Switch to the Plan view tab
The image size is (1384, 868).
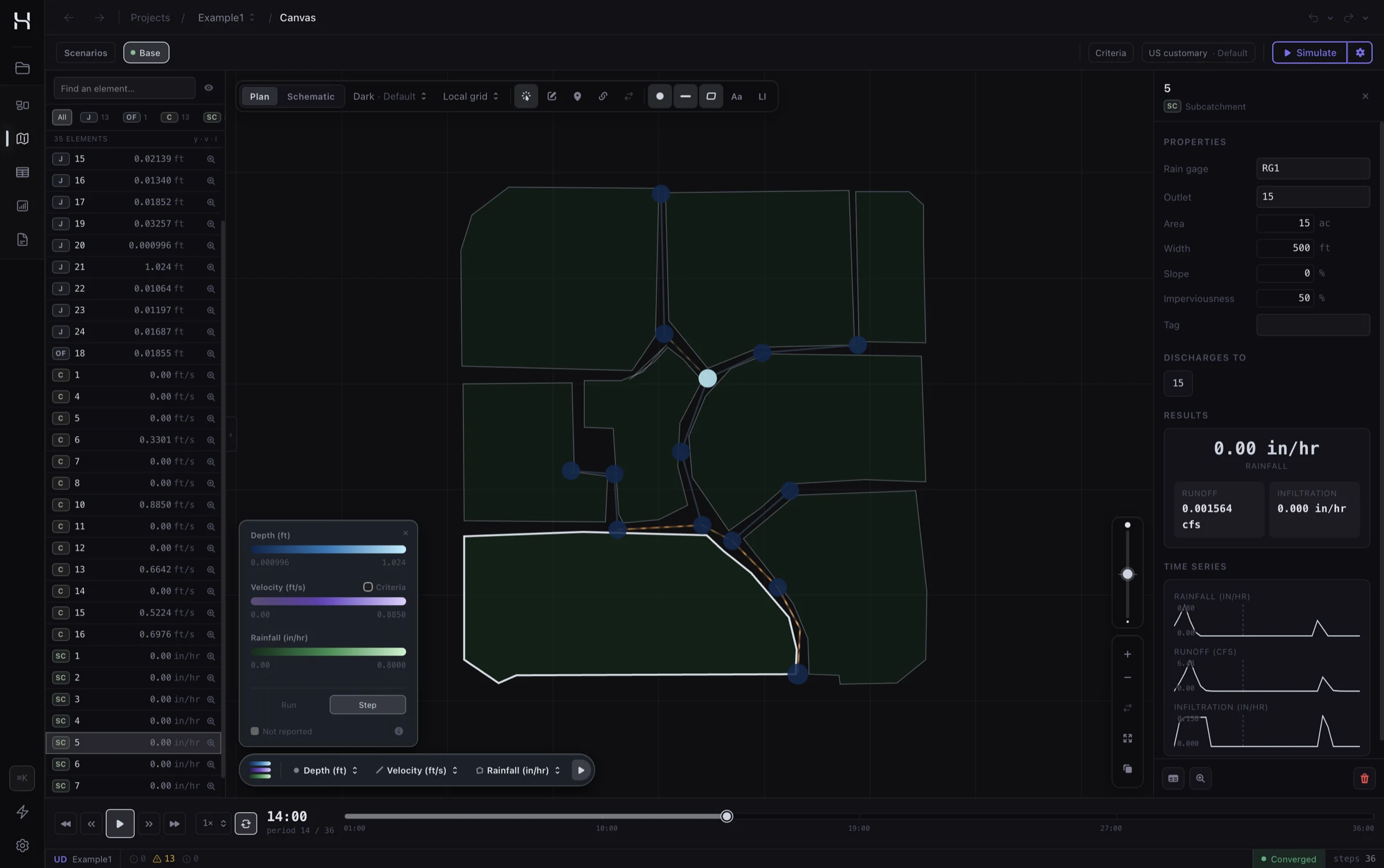point(259,96)
